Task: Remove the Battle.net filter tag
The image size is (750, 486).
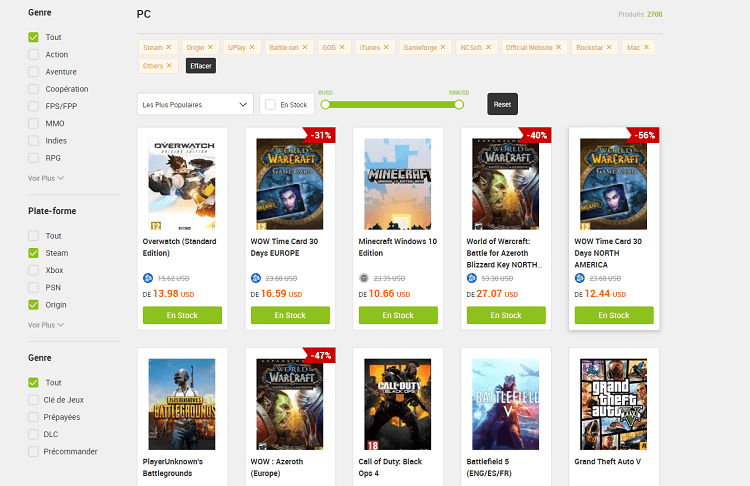Action: click(306, 47)
